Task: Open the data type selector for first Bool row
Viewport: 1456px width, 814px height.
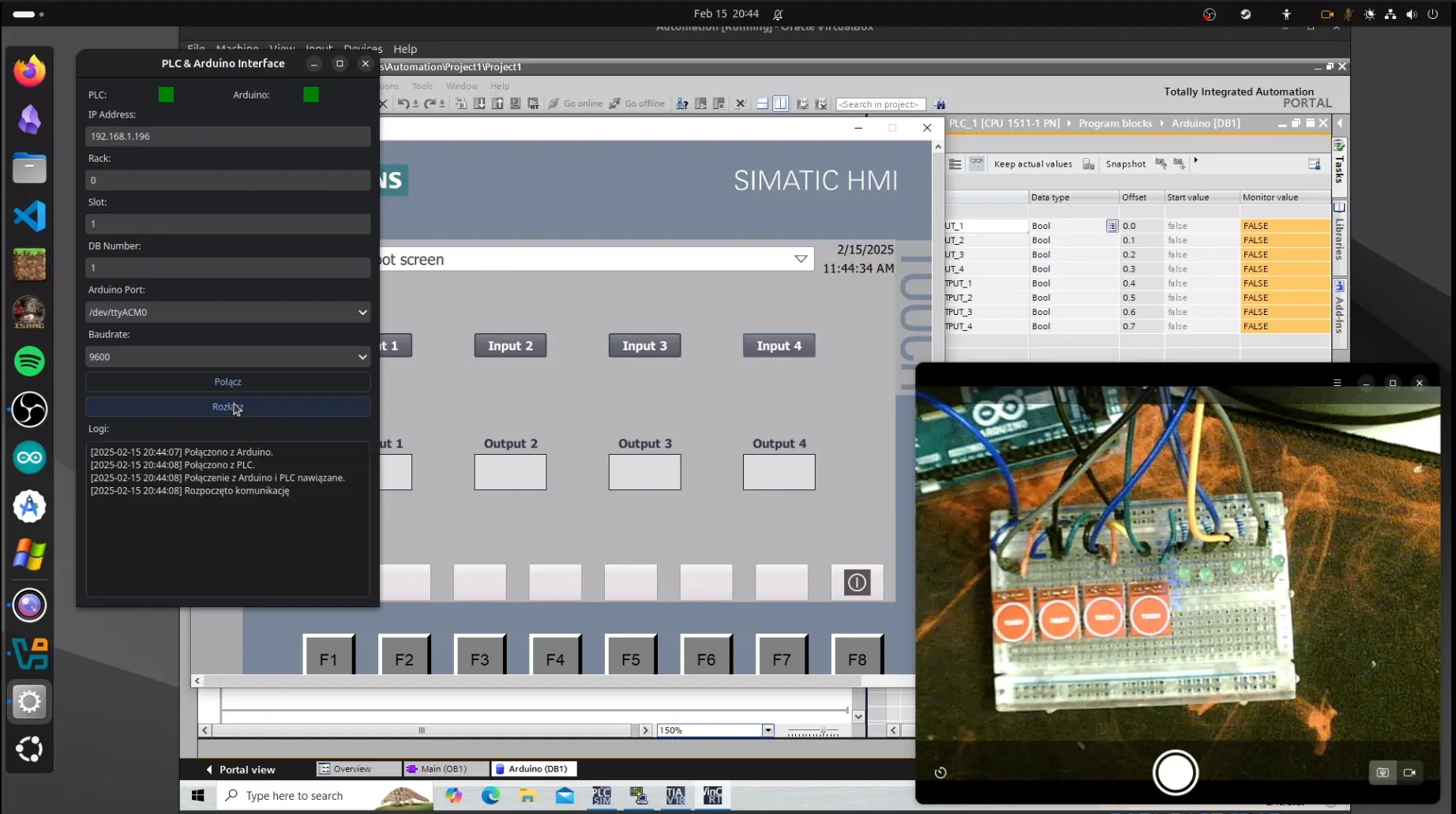Action: pos(1112,226)
